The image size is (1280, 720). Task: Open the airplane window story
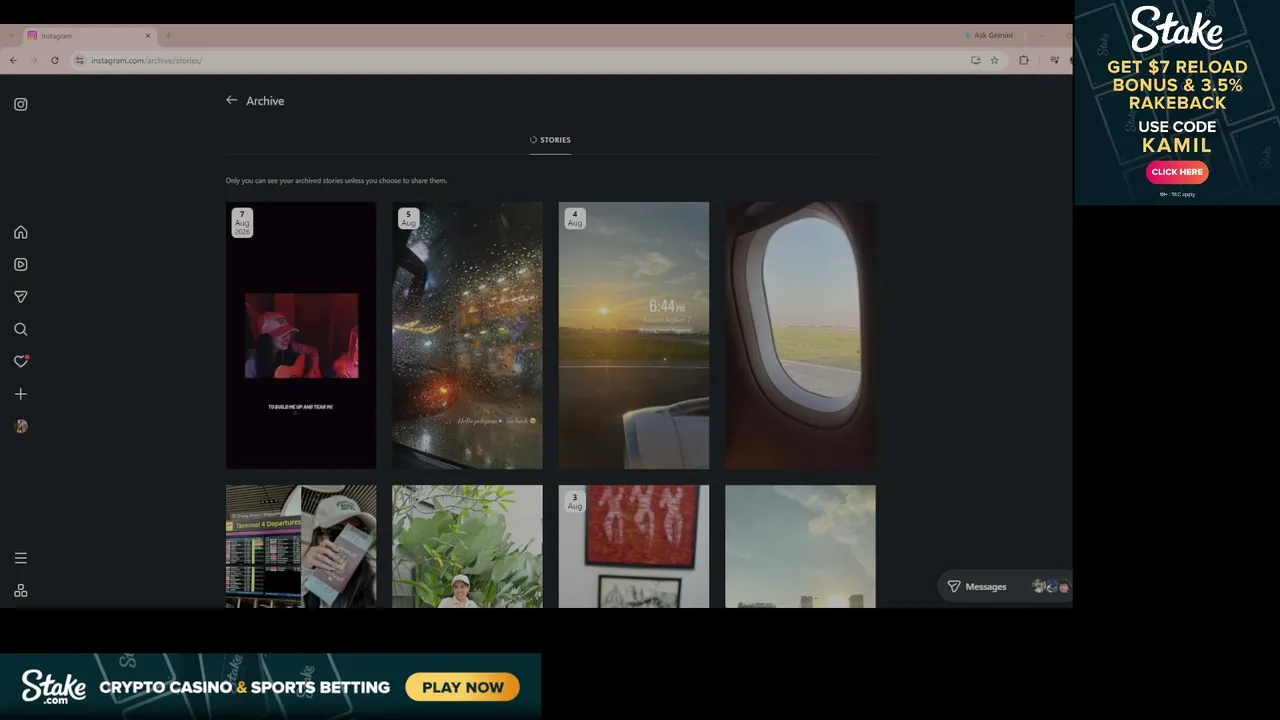[x=800, y=335]
